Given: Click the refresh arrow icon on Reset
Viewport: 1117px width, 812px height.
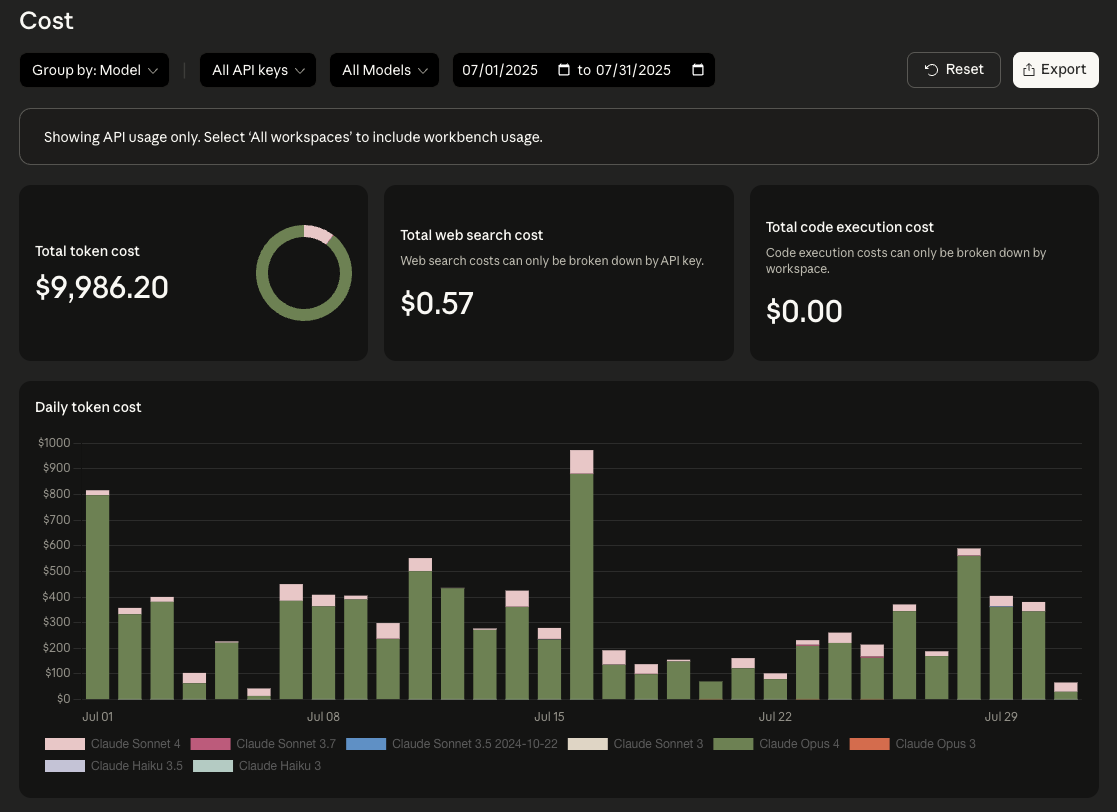Looking at the screenshot, I should (931, 69).
